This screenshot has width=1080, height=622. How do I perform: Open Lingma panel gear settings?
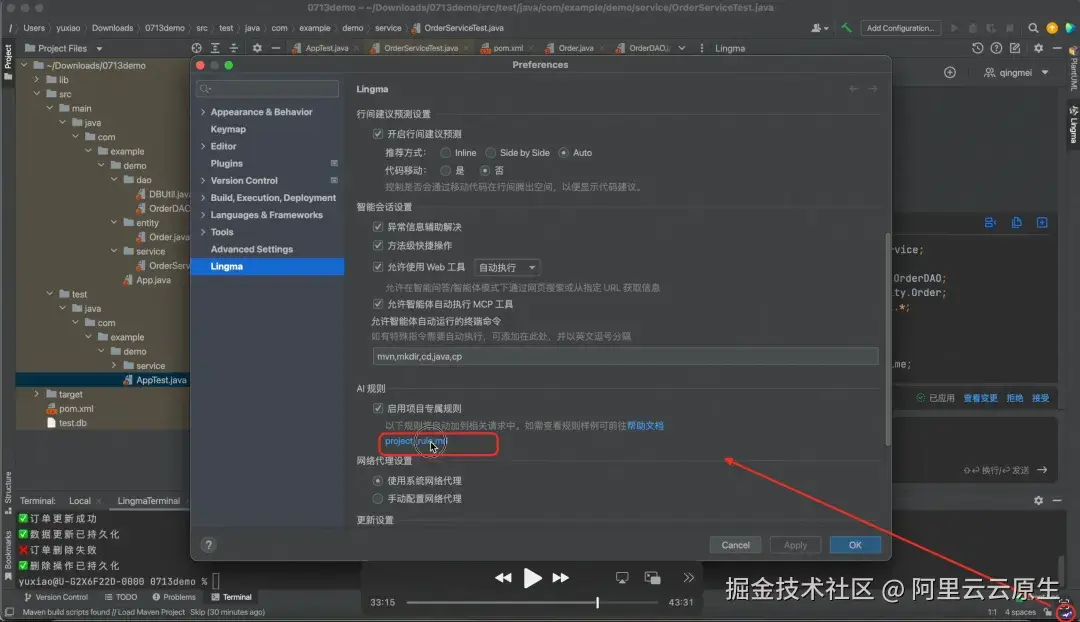1039,48
